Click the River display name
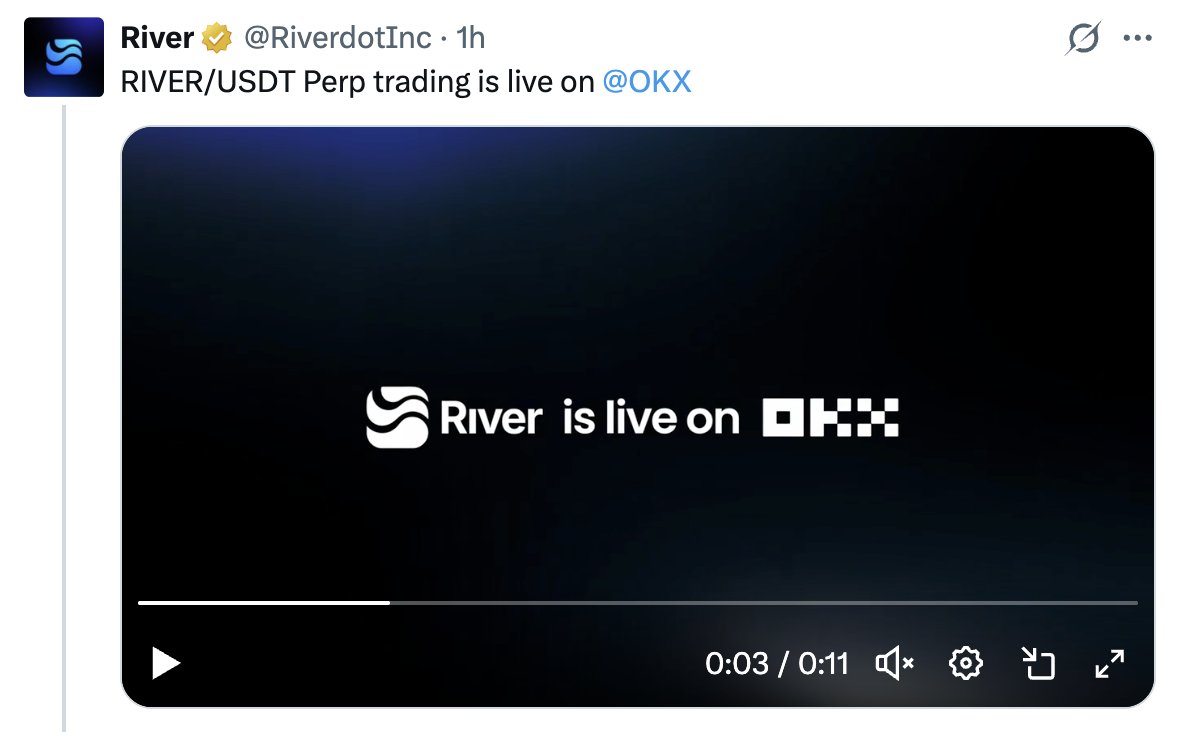The image size is (1188, 732). pos(156,38)
